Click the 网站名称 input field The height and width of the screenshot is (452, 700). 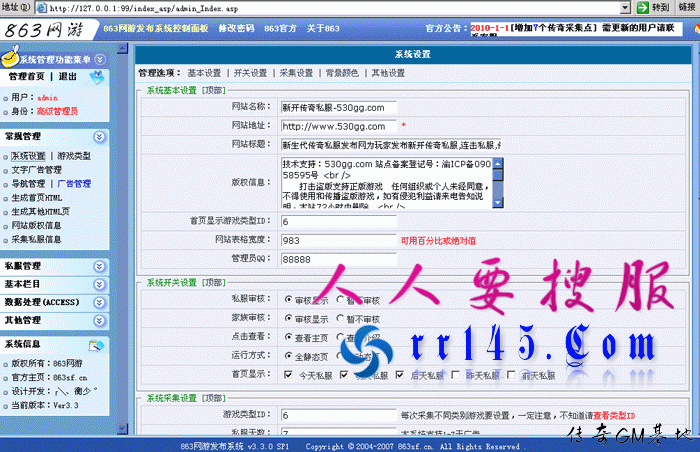pos(338,107)
